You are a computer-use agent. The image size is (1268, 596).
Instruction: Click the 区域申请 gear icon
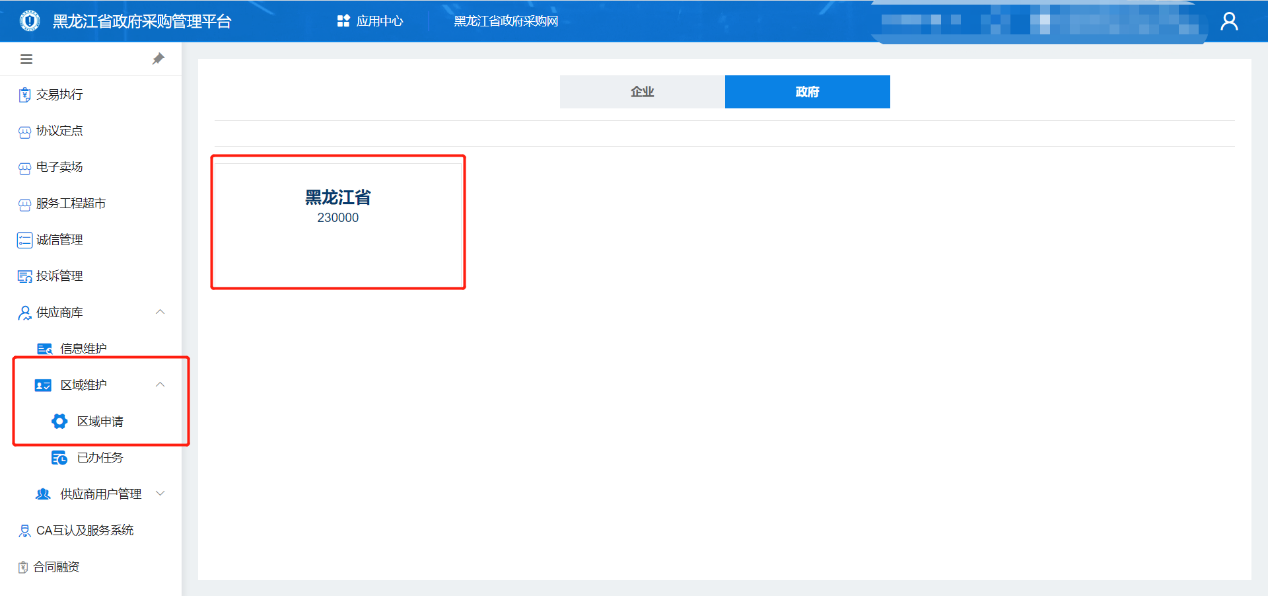[59, 421]
